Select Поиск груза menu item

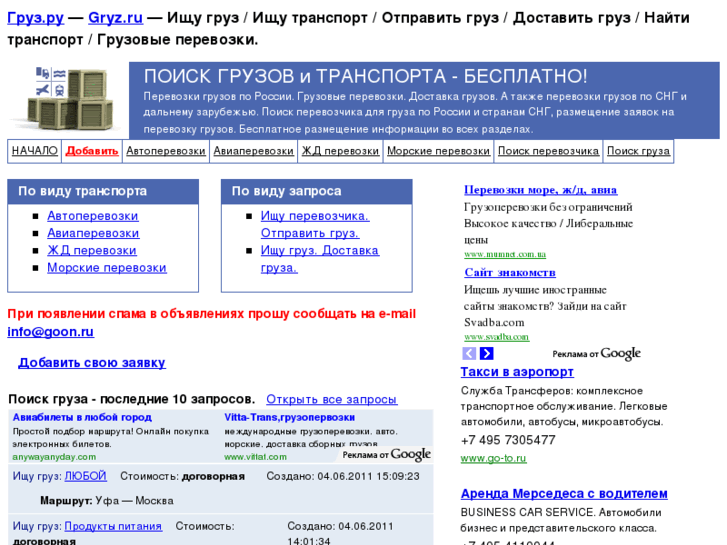click(638, 151)
